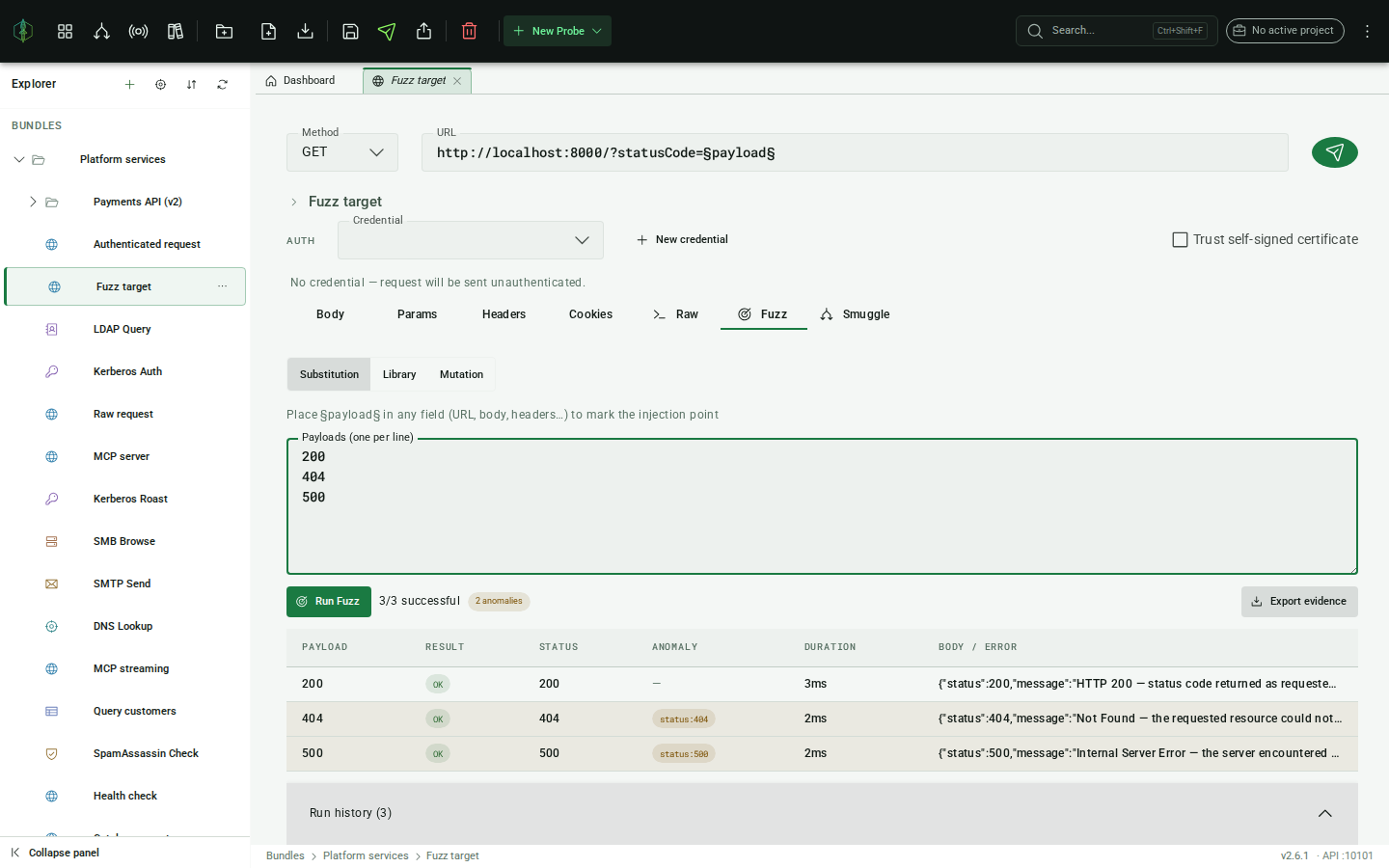Expand the Payments API (v2) folder
This screenshot has width=1389, height=868.
pos(33,202)
